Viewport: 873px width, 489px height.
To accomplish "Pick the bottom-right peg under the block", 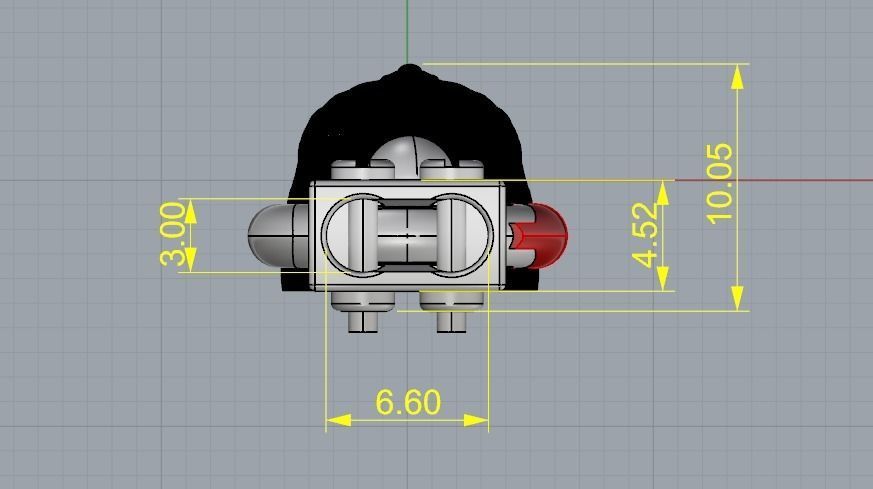I will pos(452,321).
